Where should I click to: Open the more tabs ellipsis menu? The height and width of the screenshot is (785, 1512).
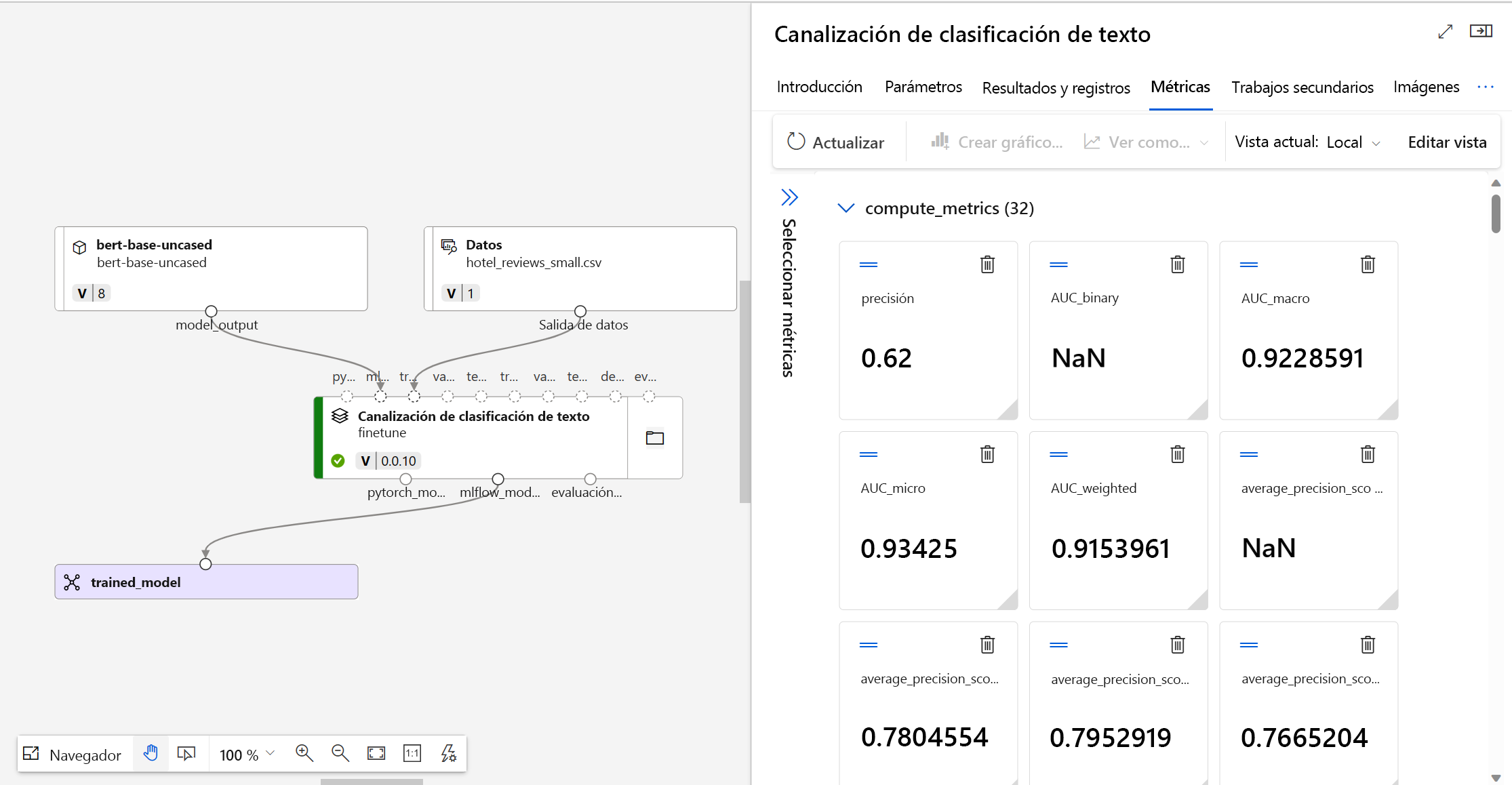pyautogui.click(x=1485, y=87)
